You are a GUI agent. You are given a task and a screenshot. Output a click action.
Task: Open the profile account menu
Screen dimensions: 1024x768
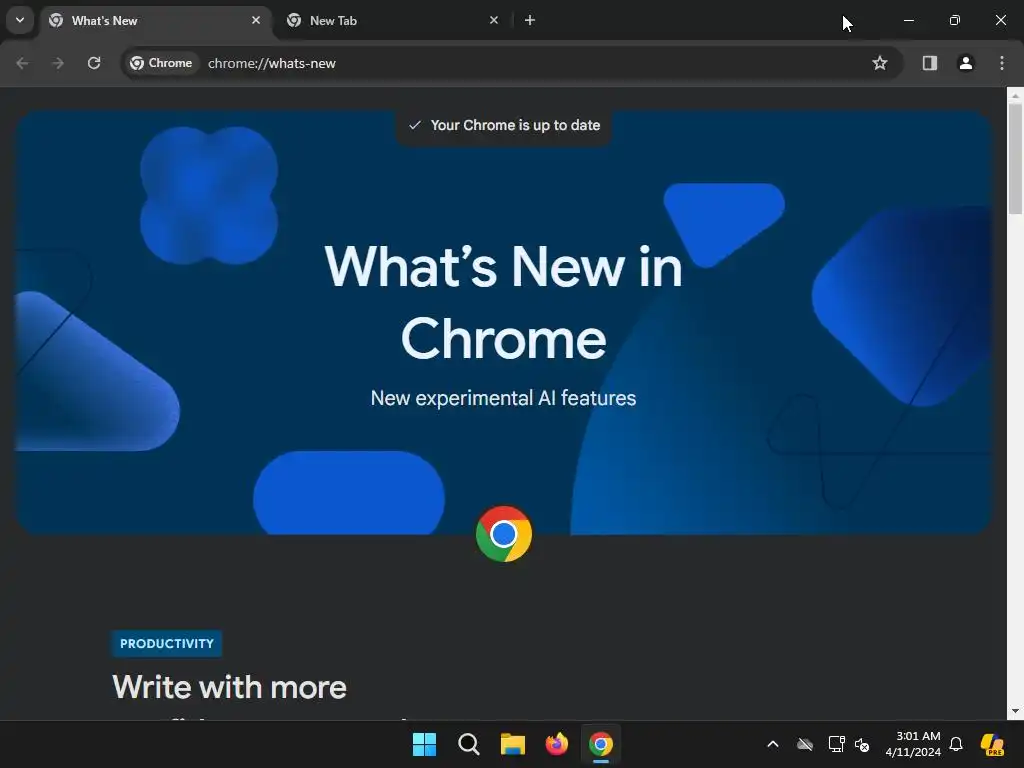click(x=965, y=63)
